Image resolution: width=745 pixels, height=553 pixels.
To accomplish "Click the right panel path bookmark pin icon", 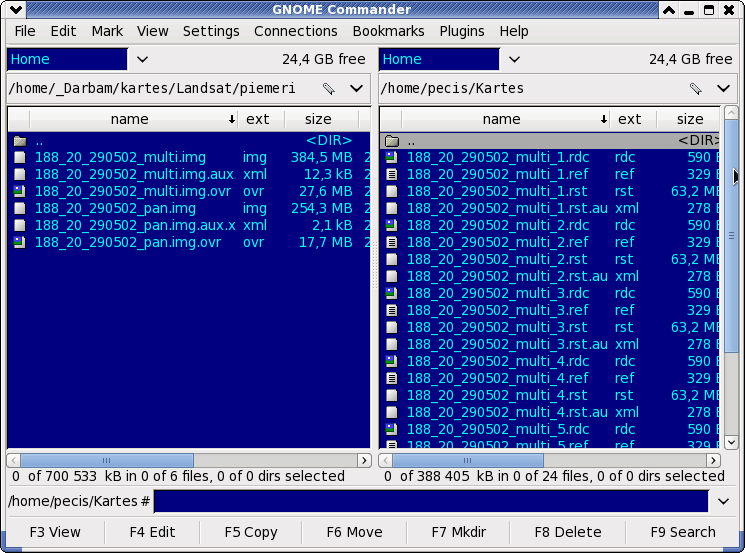I will click(696, 88).
